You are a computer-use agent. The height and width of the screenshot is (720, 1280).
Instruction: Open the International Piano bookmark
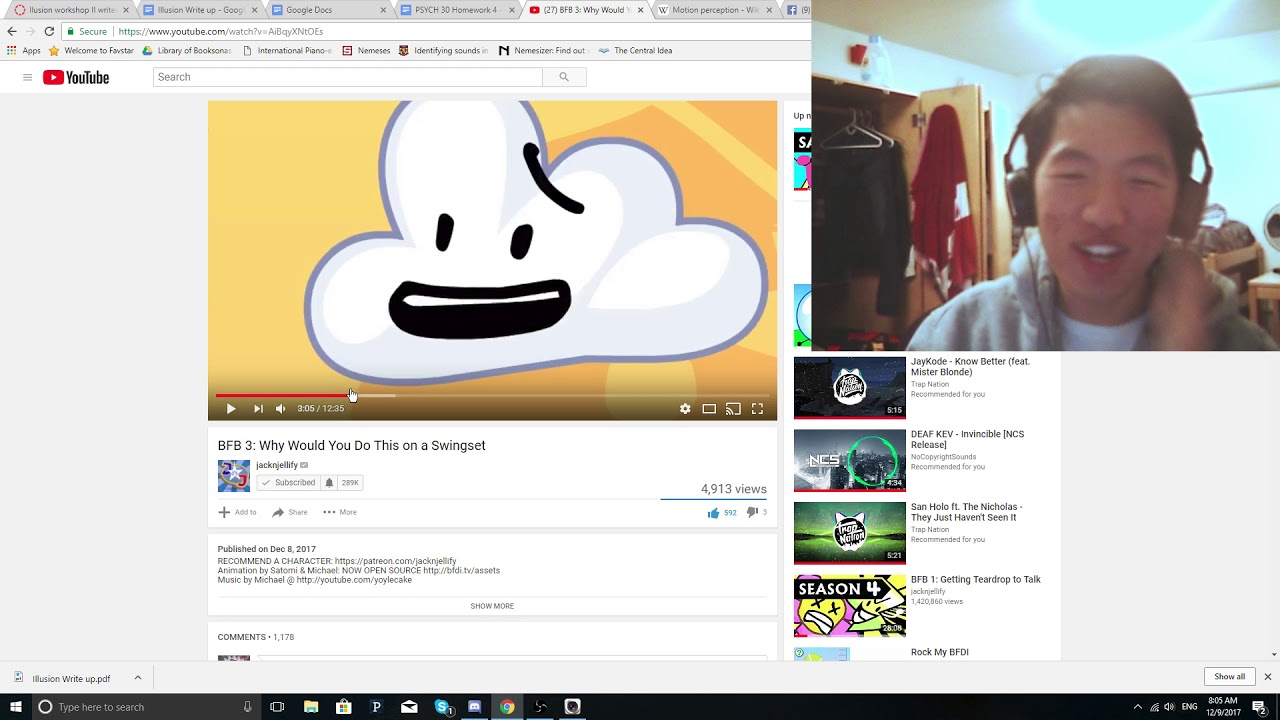point(287,50)
